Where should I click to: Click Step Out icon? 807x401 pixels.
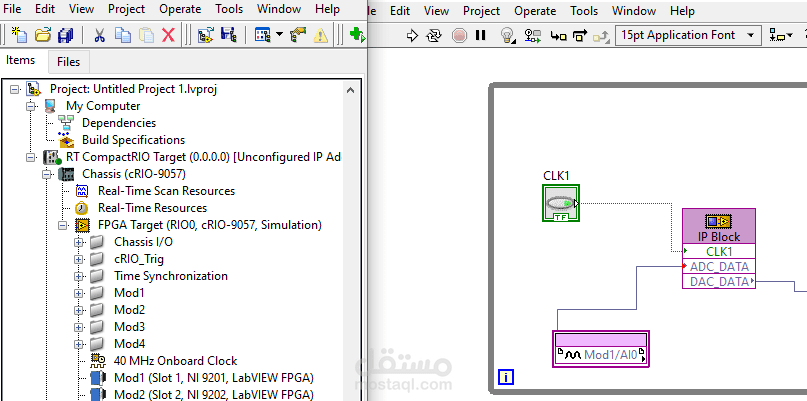(x=600, y=36)
